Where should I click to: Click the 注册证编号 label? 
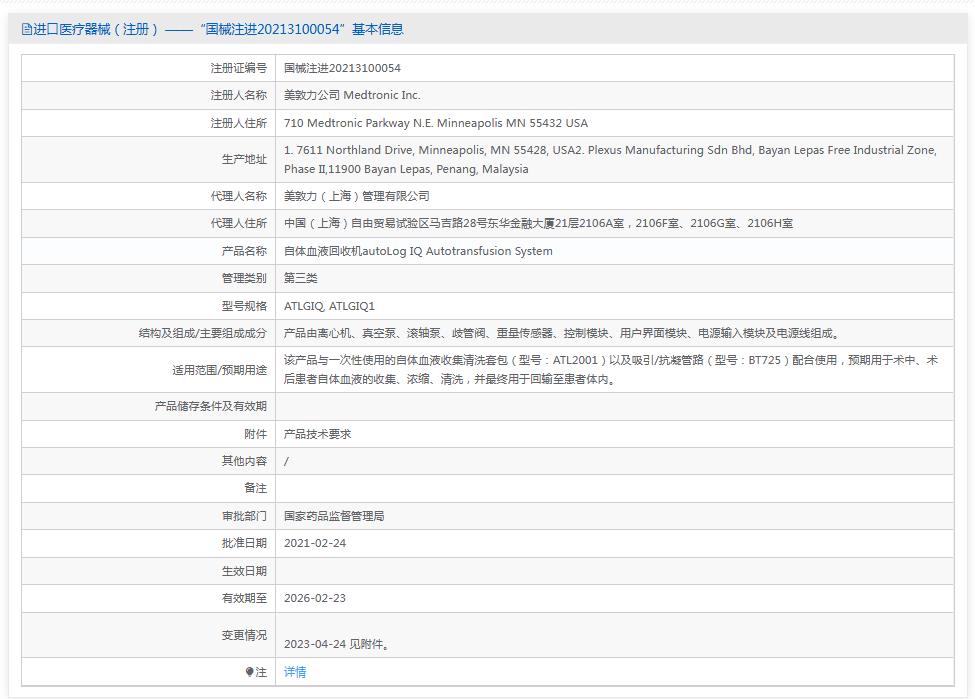(x=238, y=68)
